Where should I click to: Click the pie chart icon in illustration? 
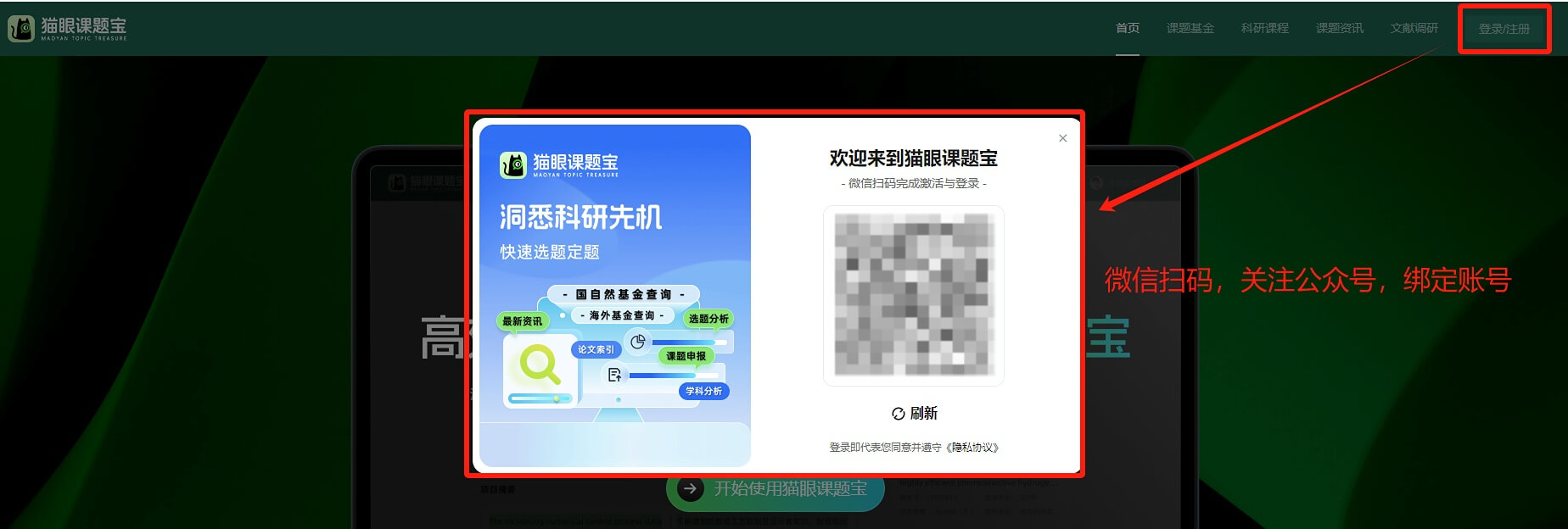(638, 342)
